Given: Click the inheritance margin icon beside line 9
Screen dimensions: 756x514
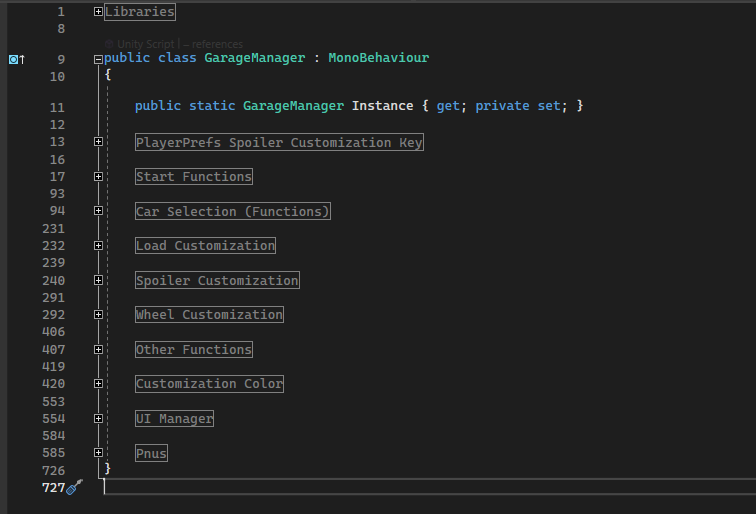Looking at the screenshot, I should [x=15, y=59].
